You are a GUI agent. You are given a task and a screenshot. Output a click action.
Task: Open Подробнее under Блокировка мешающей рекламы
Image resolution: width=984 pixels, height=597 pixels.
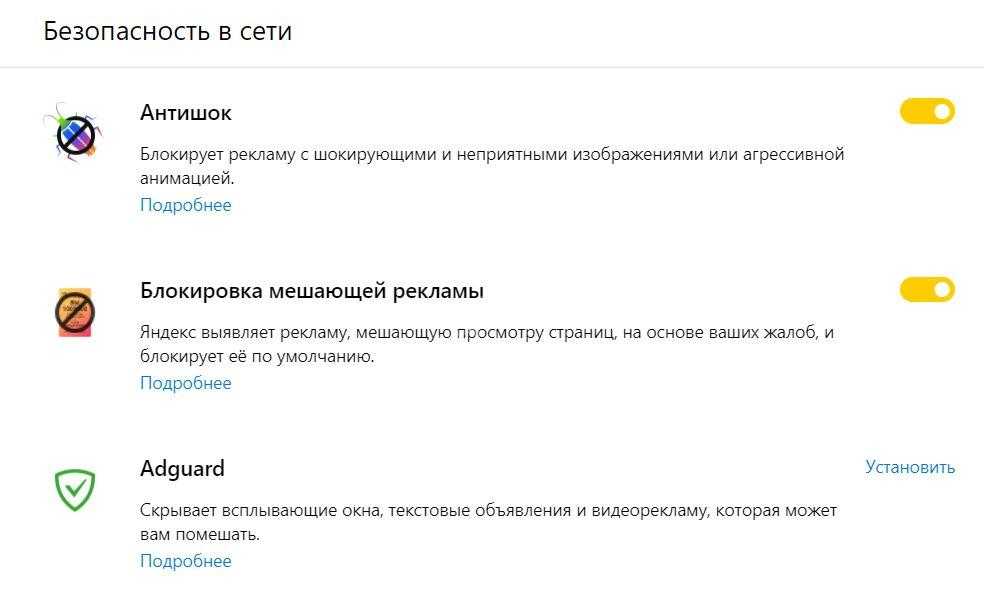[x=185, y=383]
